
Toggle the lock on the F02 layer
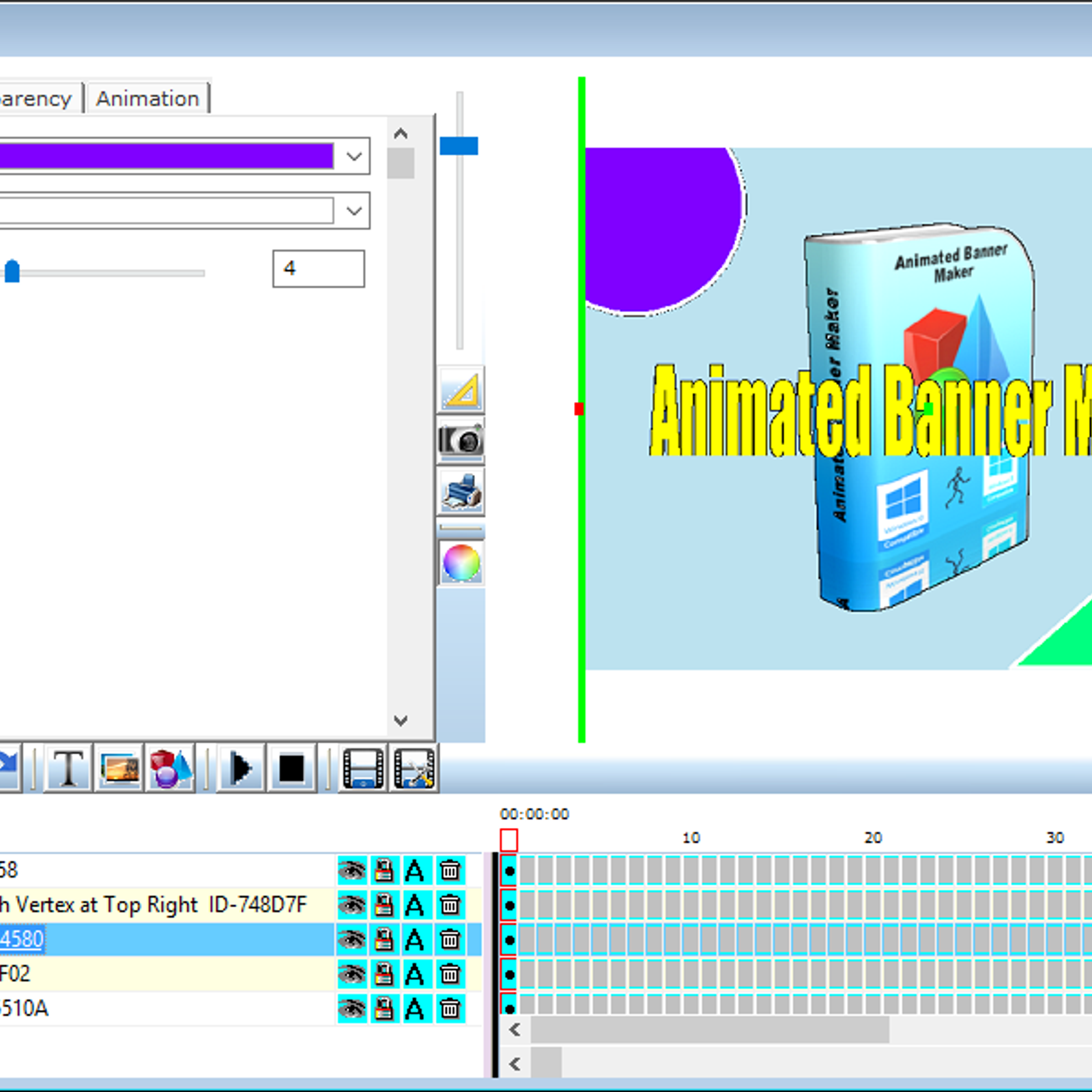point(384,974)
